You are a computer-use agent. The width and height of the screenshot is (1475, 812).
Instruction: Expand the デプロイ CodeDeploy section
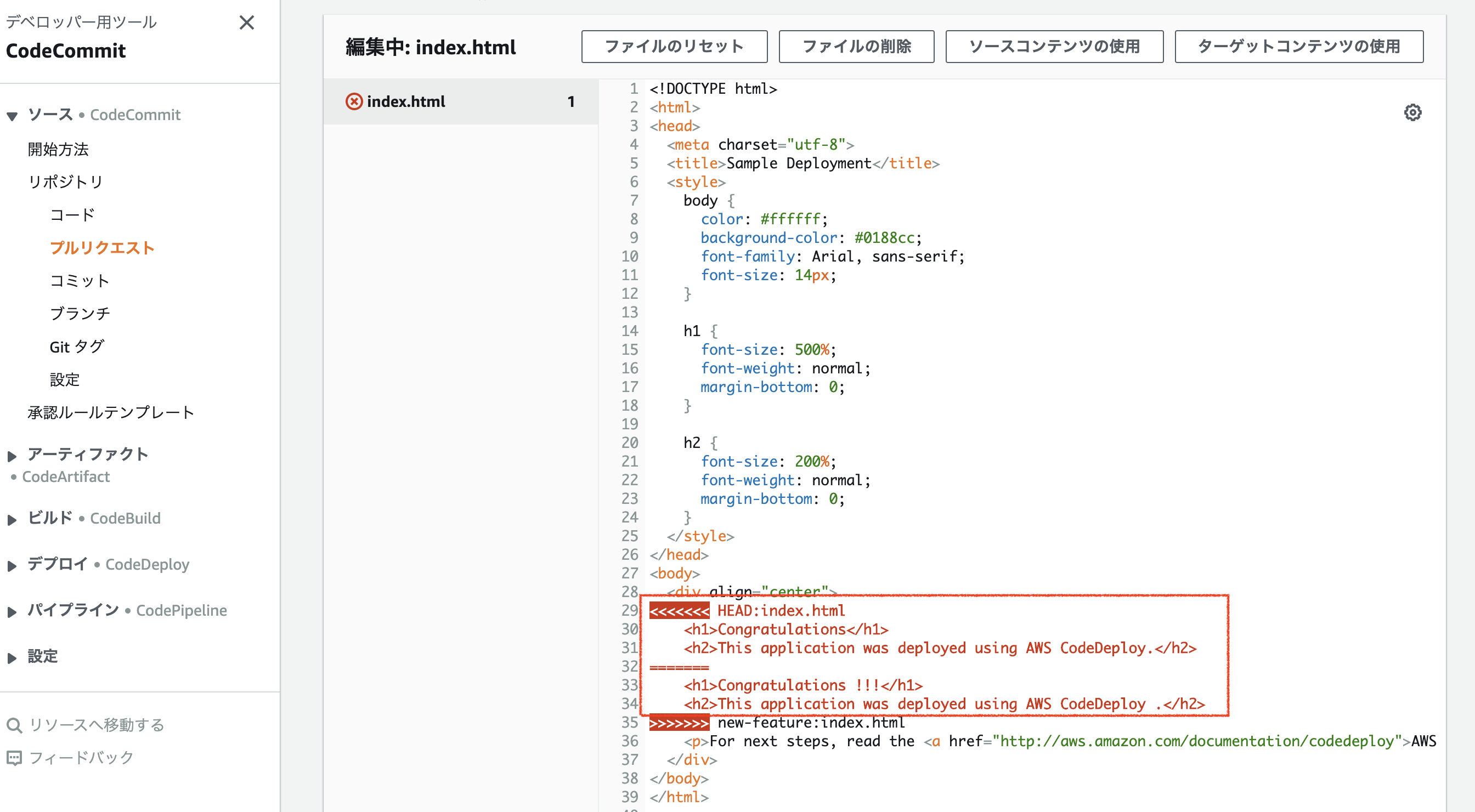pyautogui.click(x=12, y=565)
